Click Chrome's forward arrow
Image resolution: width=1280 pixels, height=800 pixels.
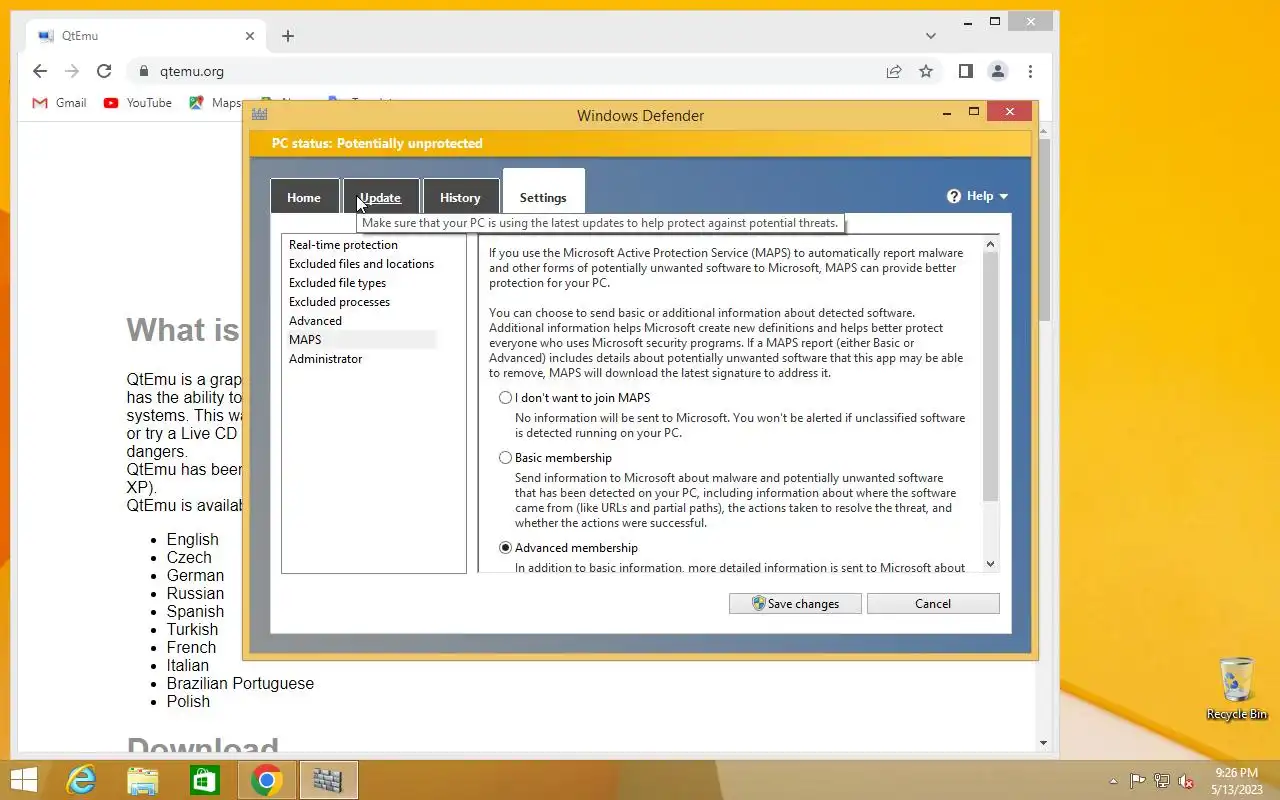(71, 71)
